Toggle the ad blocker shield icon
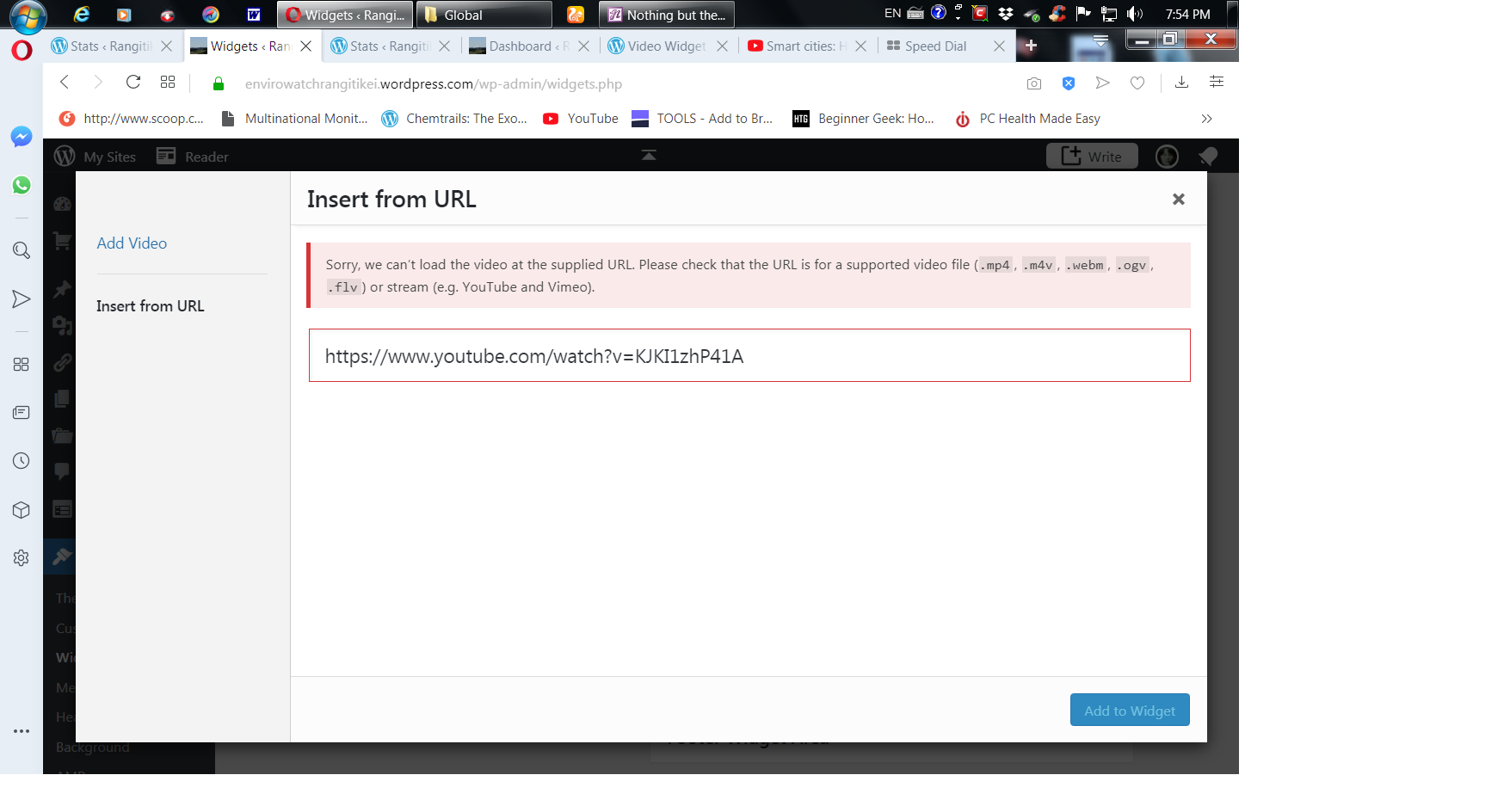 point(1069,83)
